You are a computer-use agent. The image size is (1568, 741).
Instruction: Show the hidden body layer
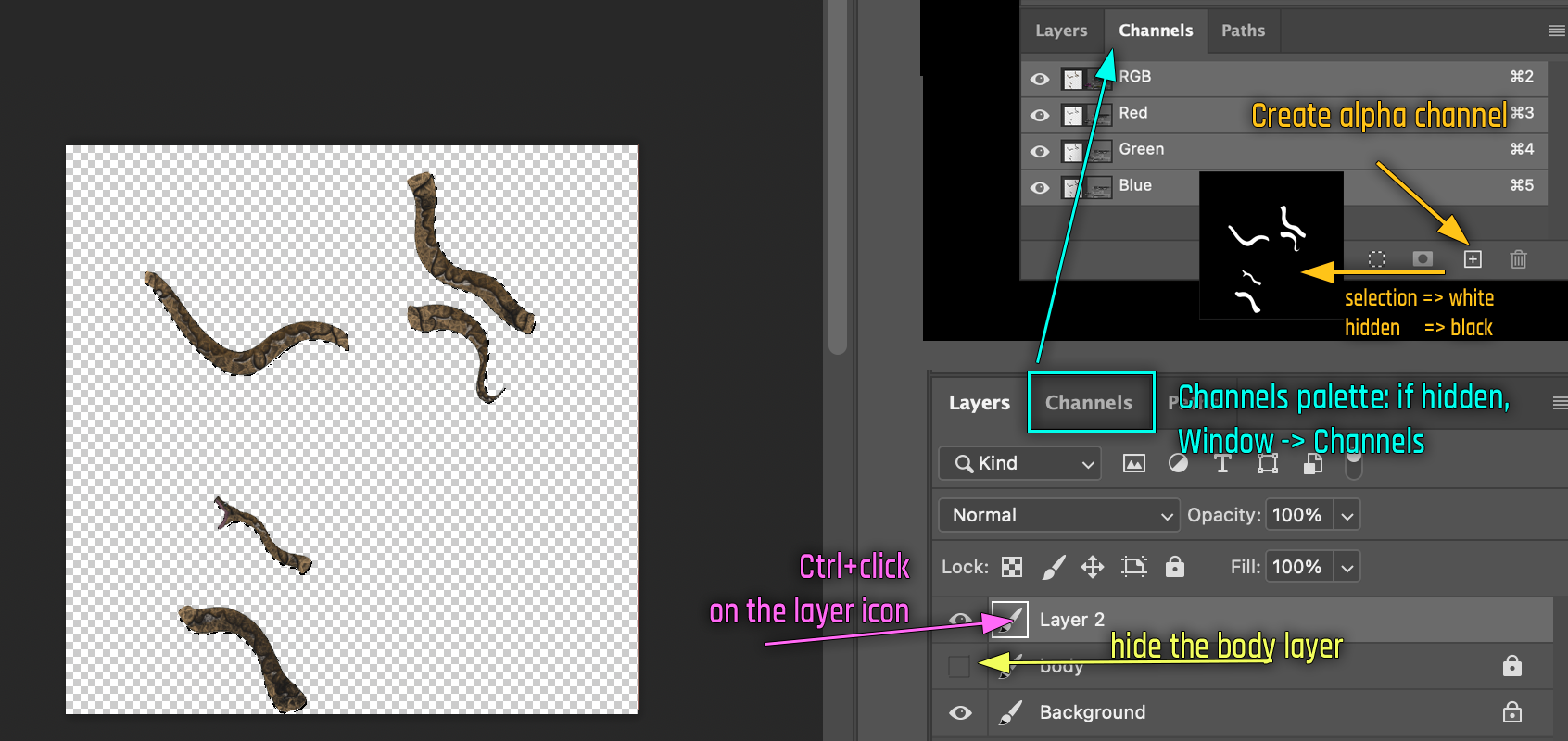pos(959,666)
